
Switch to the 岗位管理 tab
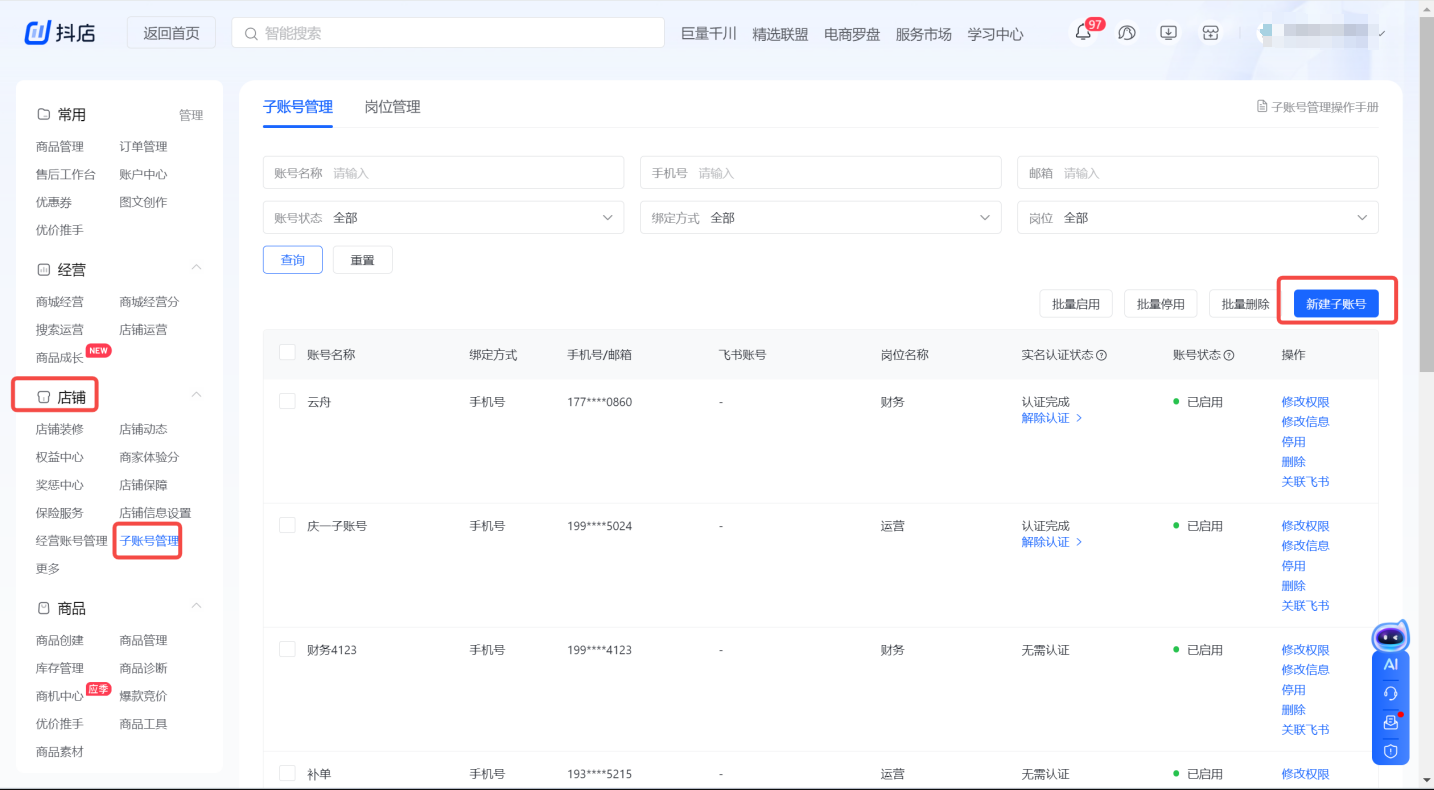[392, 107]
